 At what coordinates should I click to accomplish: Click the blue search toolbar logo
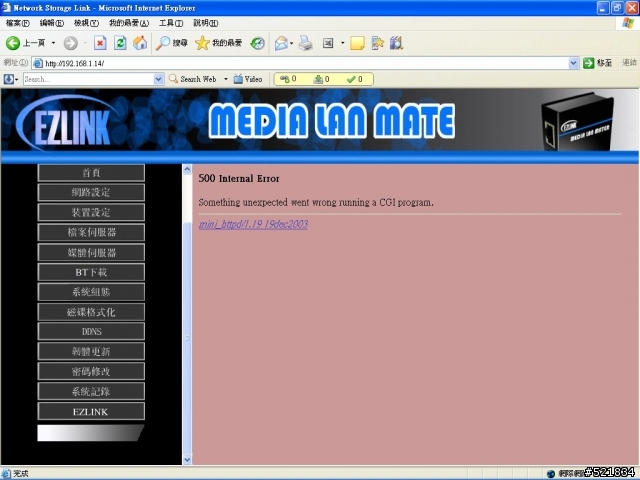(8, 79)
